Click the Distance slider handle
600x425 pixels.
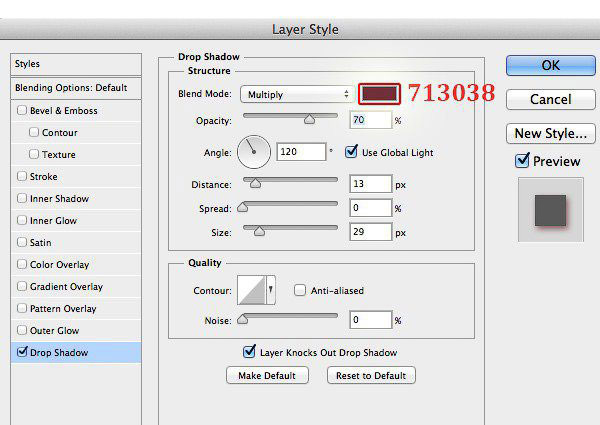255,183
